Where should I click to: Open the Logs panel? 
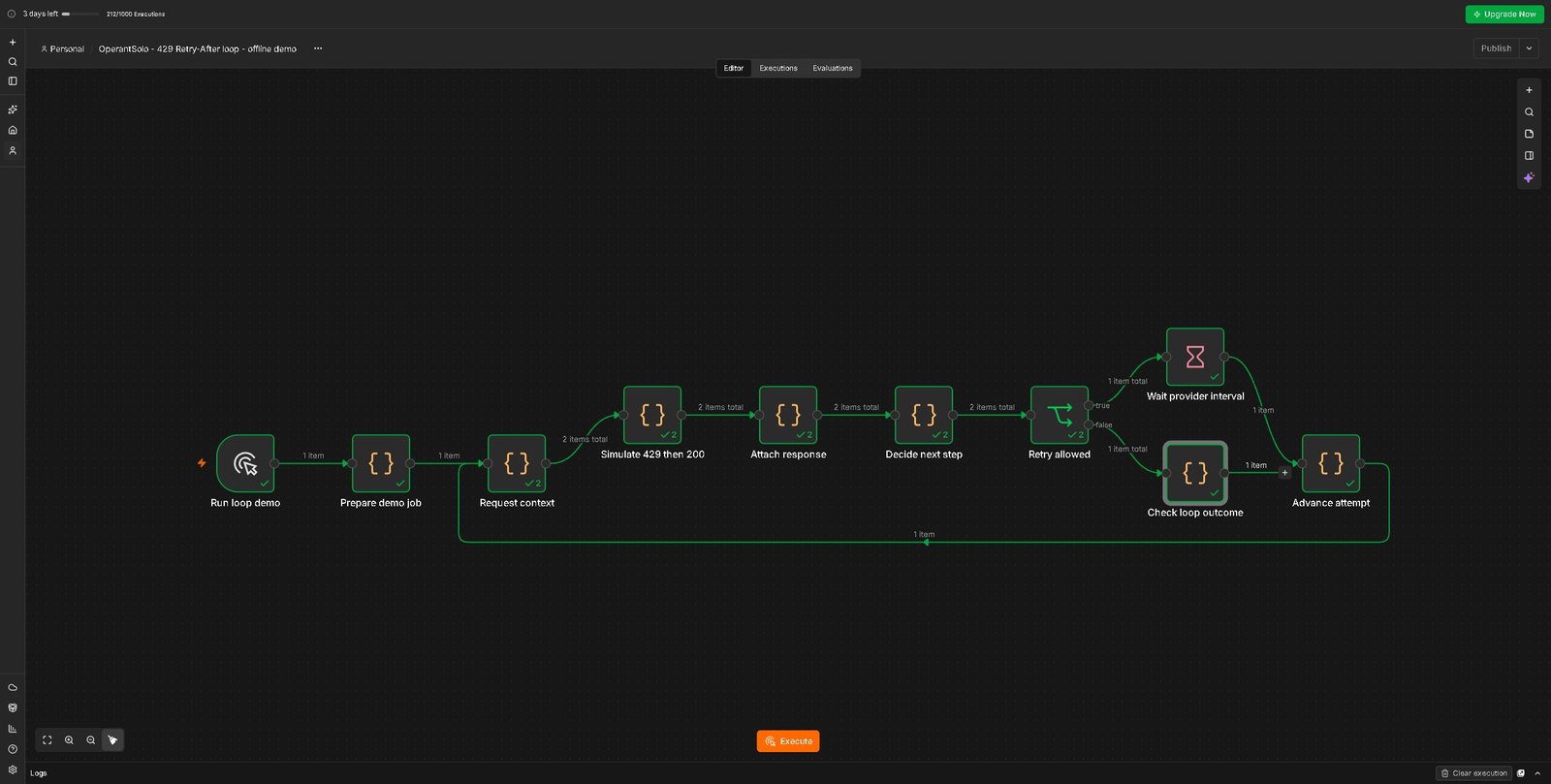(39, 773)
